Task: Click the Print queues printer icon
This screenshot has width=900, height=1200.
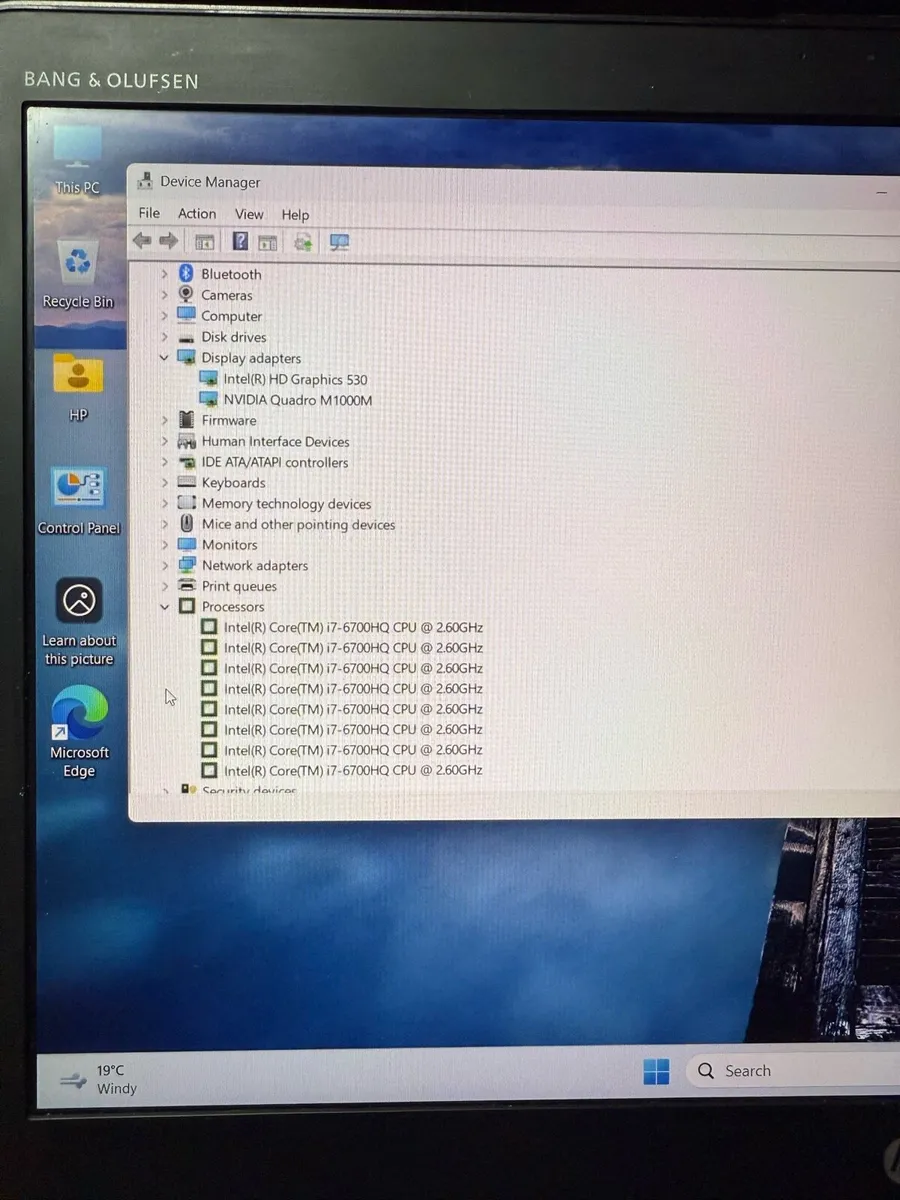Action: (186, 585)
